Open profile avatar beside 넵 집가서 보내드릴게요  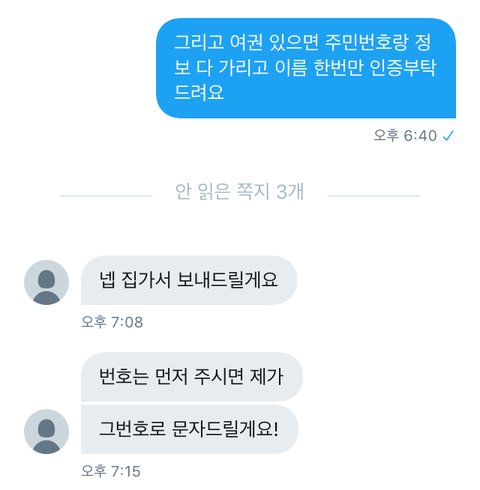coord(47,282)
